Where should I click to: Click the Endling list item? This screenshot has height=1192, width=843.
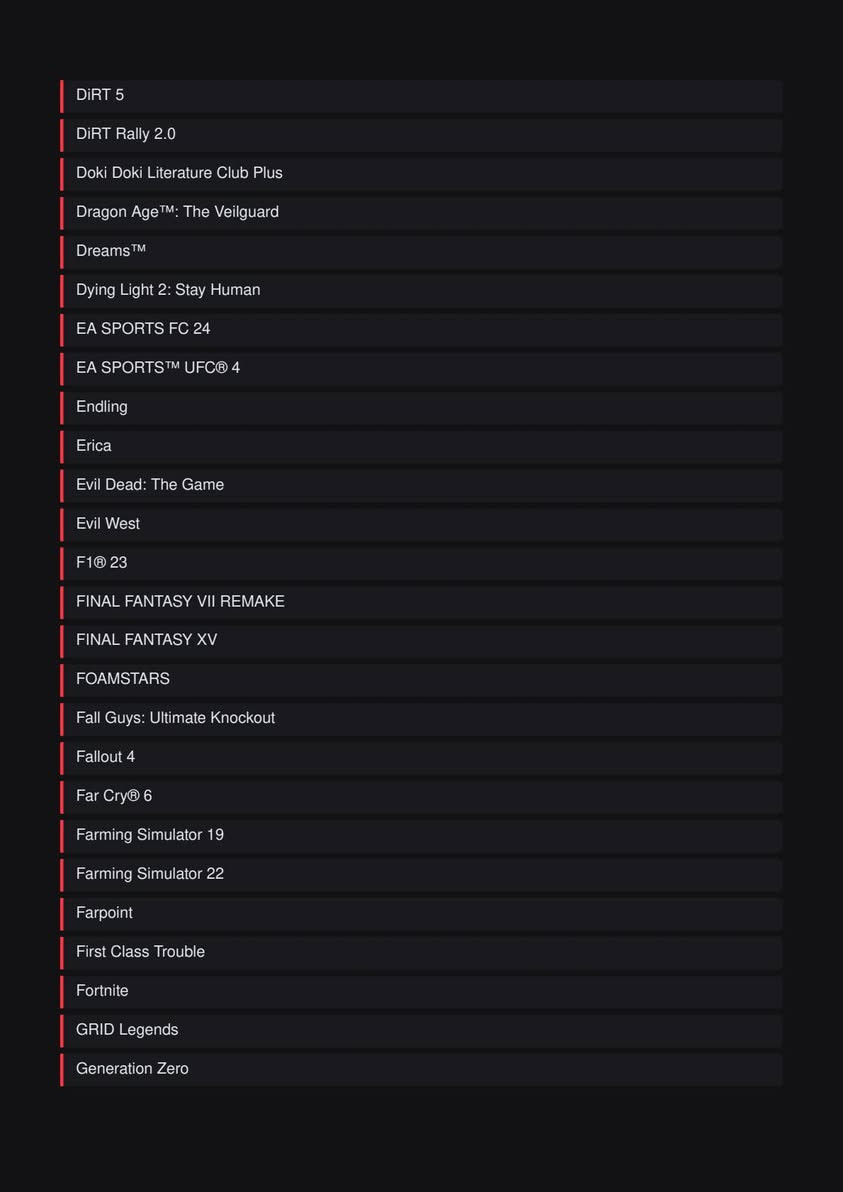(x=421, y=407)
